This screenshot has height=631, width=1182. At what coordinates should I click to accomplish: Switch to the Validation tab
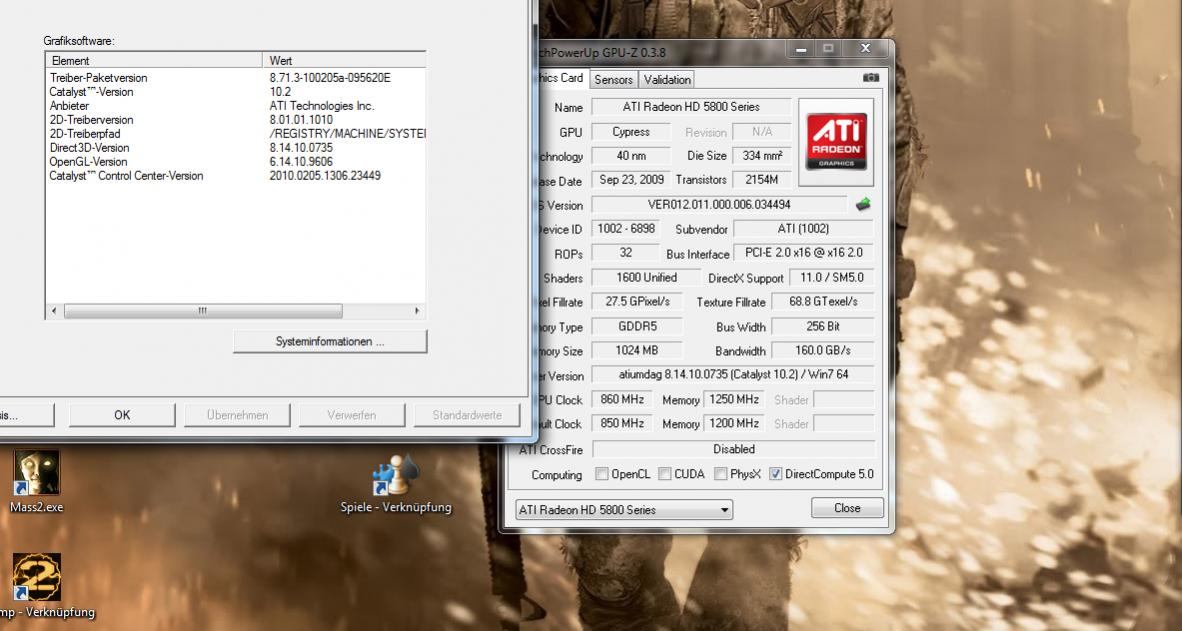pos(667,79)
